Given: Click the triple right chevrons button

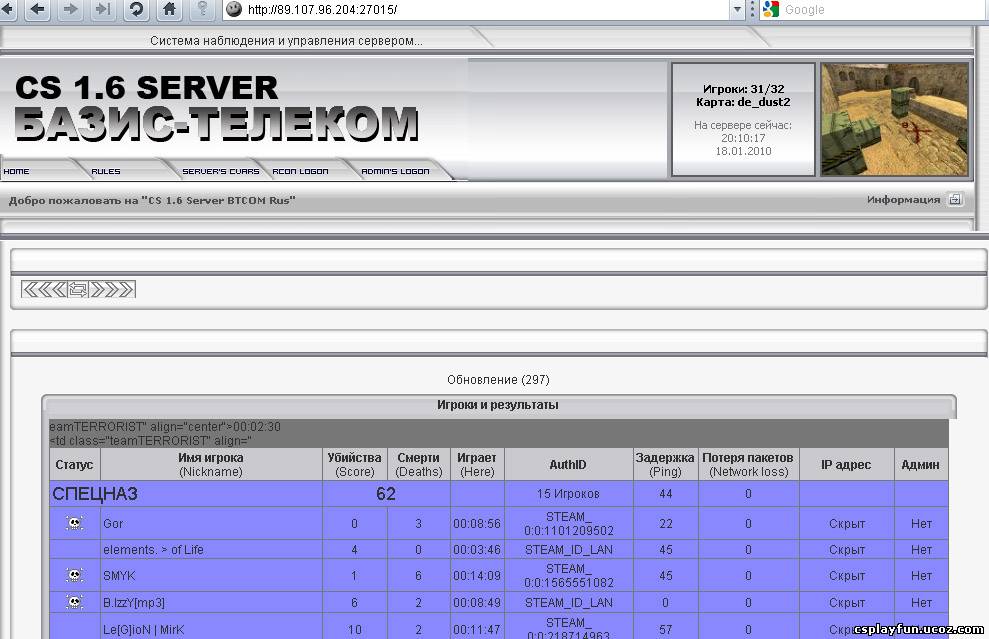Looking at the screenshot, I should coord(112,289).
